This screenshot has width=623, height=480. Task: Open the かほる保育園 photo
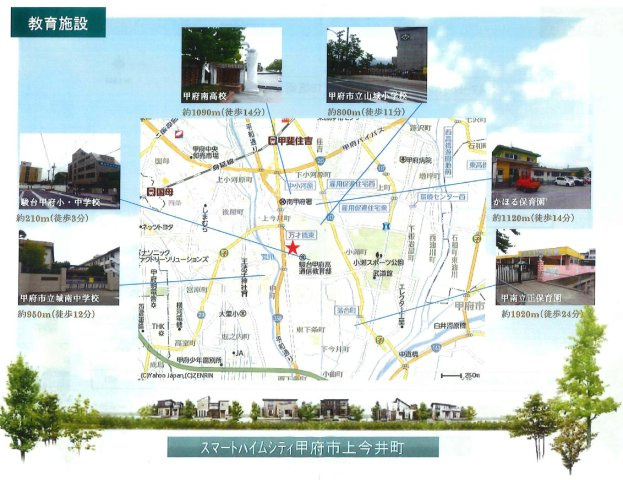tap(539, 177)
